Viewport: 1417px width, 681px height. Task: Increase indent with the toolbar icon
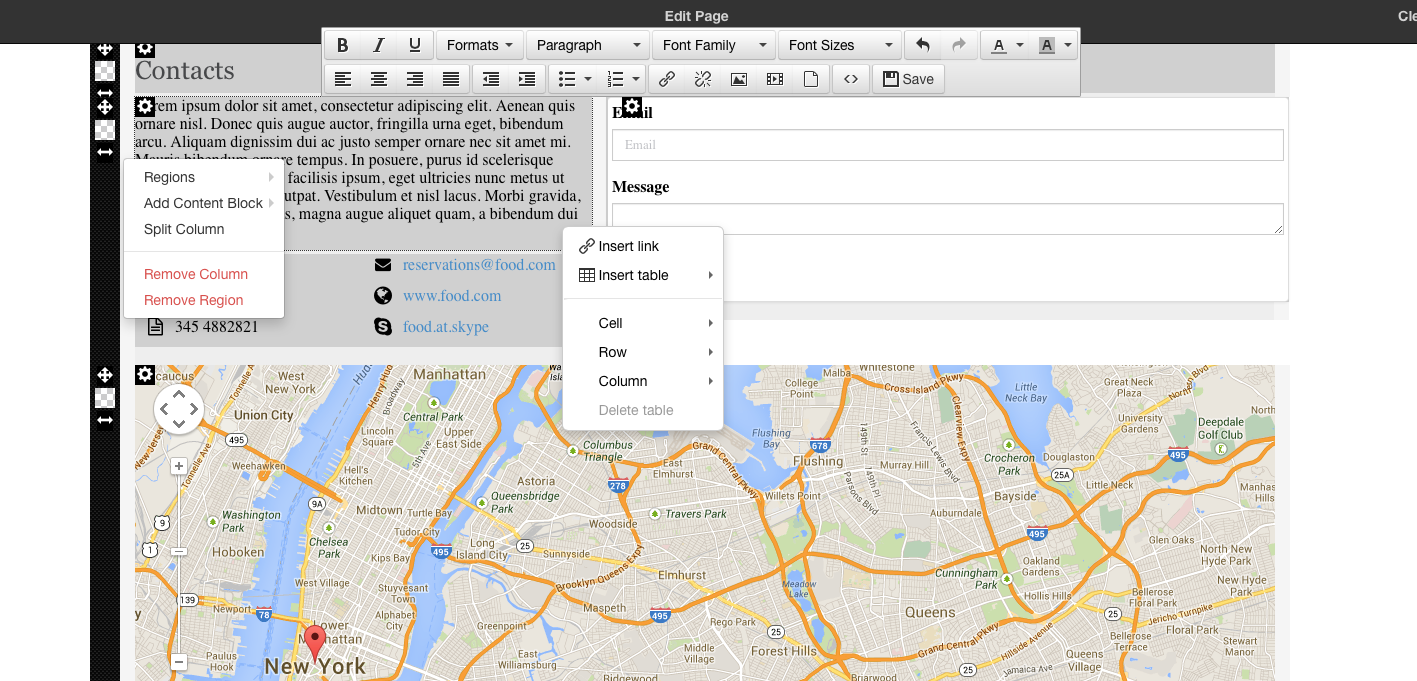(527, 79)
